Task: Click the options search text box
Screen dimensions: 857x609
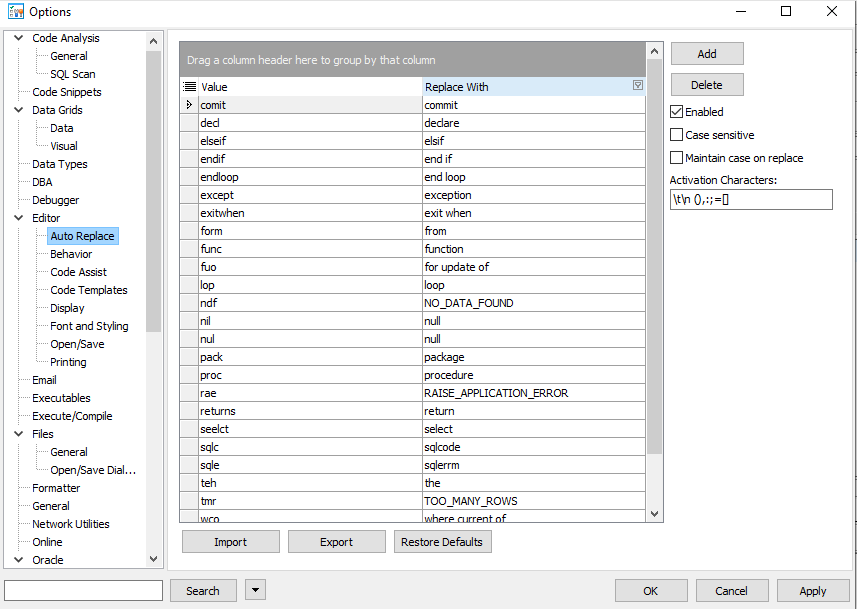Action: 84,590
